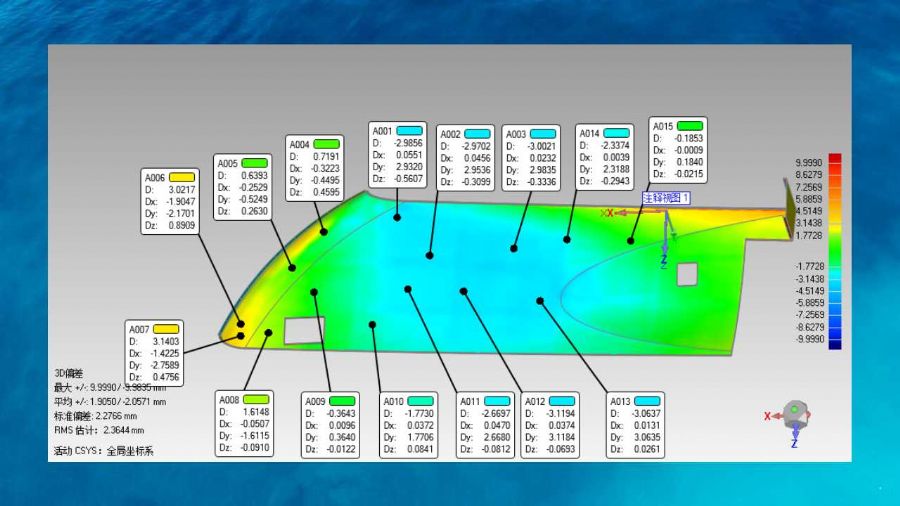Click the 1.7728 legend value
900x506 pixels.
(x=808, y=235)
